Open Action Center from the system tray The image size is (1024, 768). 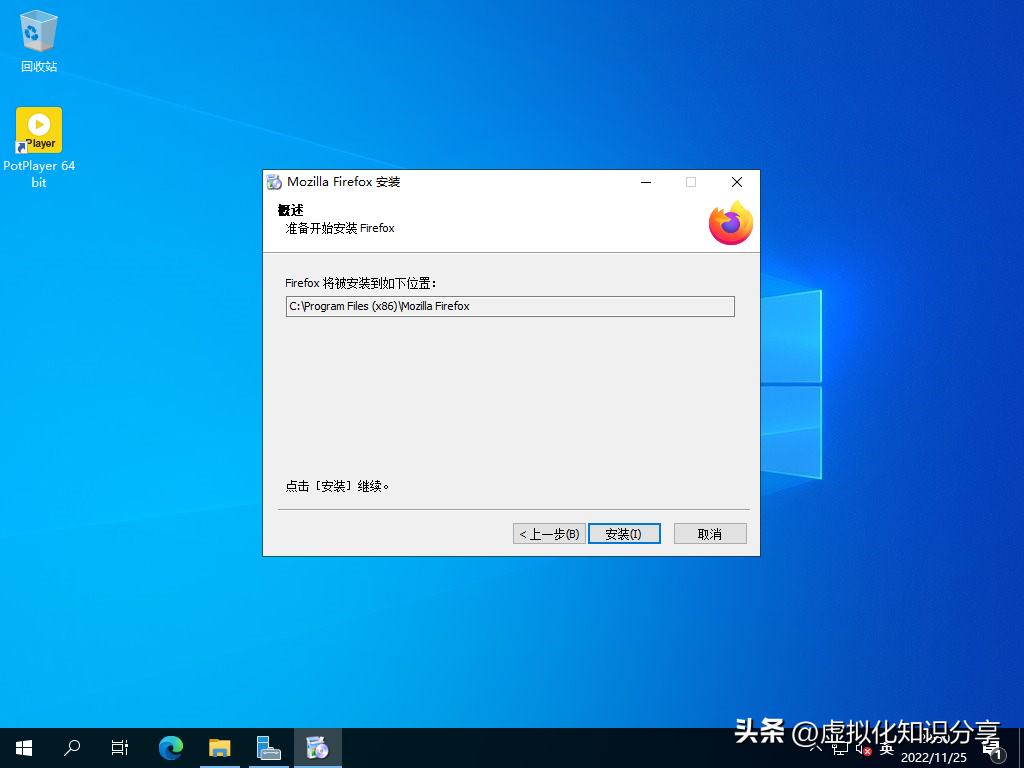coord(994,753)
